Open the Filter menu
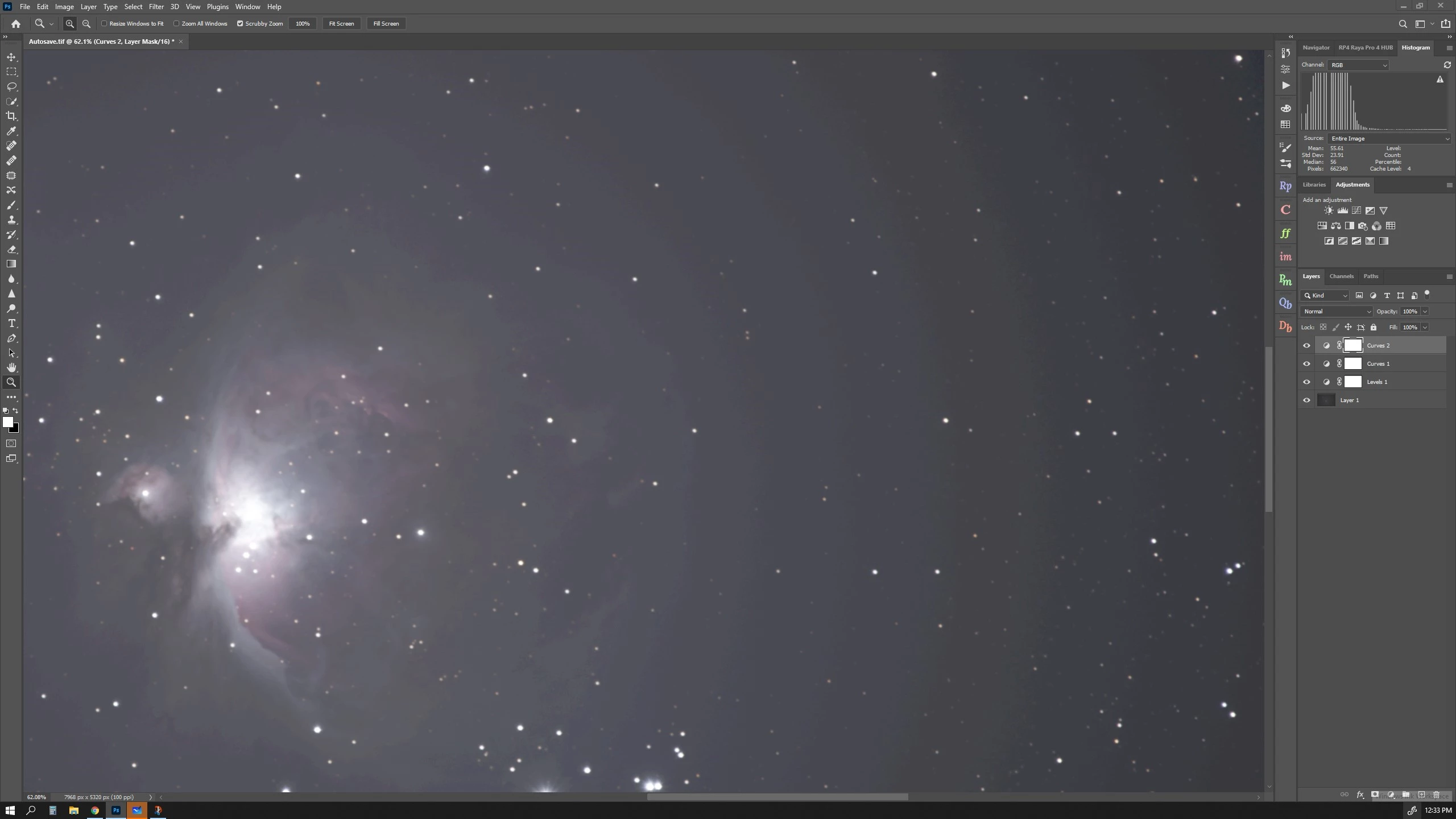The width and height of the screenshot is (1456, 819). pos(156,7)
